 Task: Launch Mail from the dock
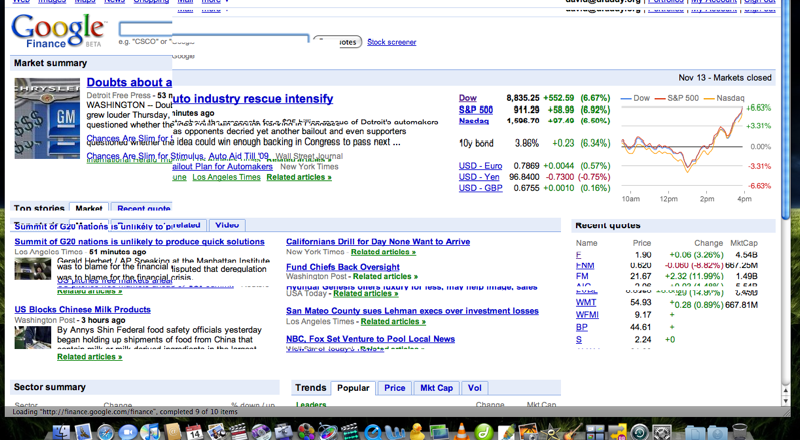click(83, 432)
